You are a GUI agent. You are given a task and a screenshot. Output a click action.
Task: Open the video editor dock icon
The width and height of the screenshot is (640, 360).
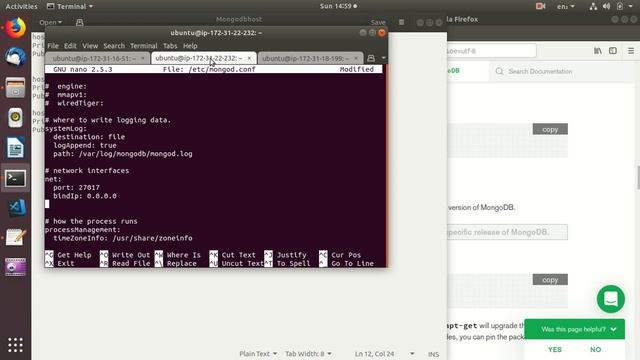click(x=15, y=267)
